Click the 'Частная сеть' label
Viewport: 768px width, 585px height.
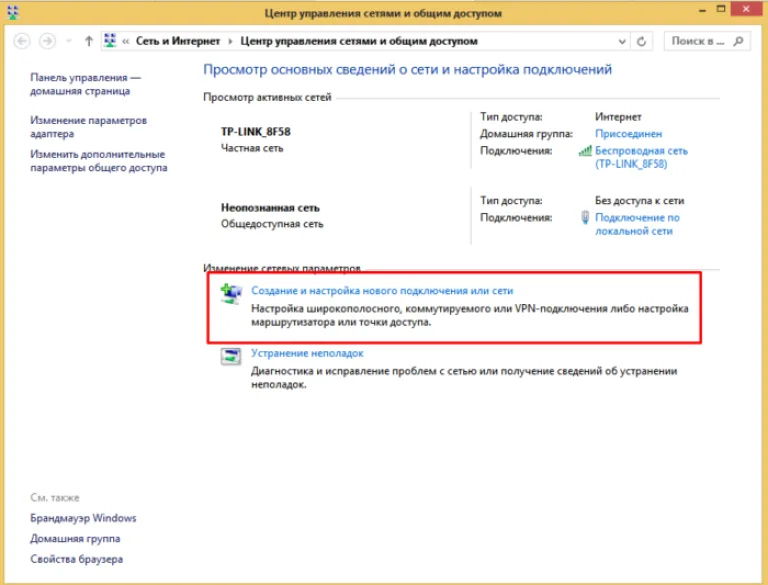click(x=252, y=148)
